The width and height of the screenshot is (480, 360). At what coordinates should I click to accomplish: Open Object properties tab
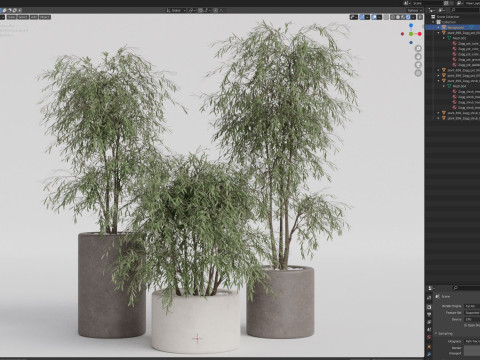click(x=429, y=347)
